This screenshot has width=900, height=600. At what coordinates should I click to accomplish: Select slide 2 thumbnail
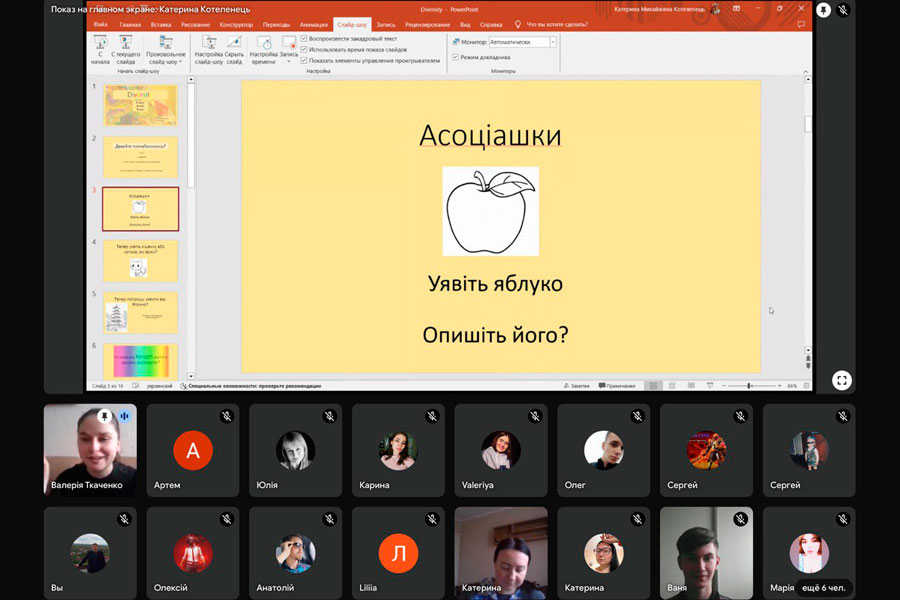[141, 157]
